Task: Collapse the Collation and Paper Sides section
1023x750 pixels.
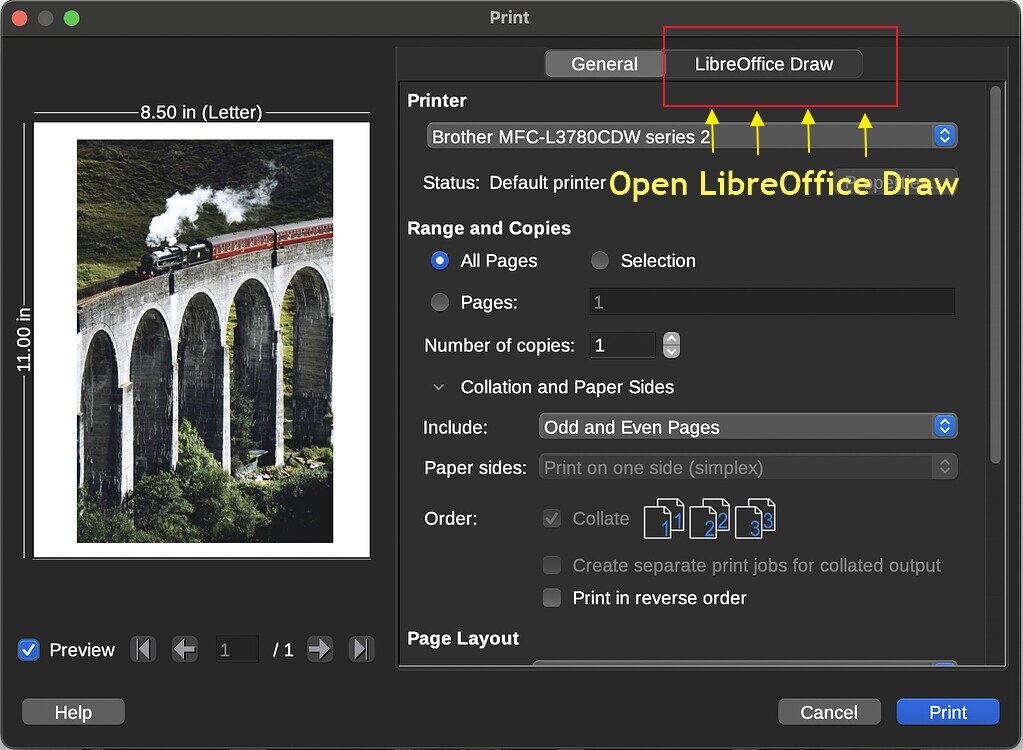Action: (438, 387)
